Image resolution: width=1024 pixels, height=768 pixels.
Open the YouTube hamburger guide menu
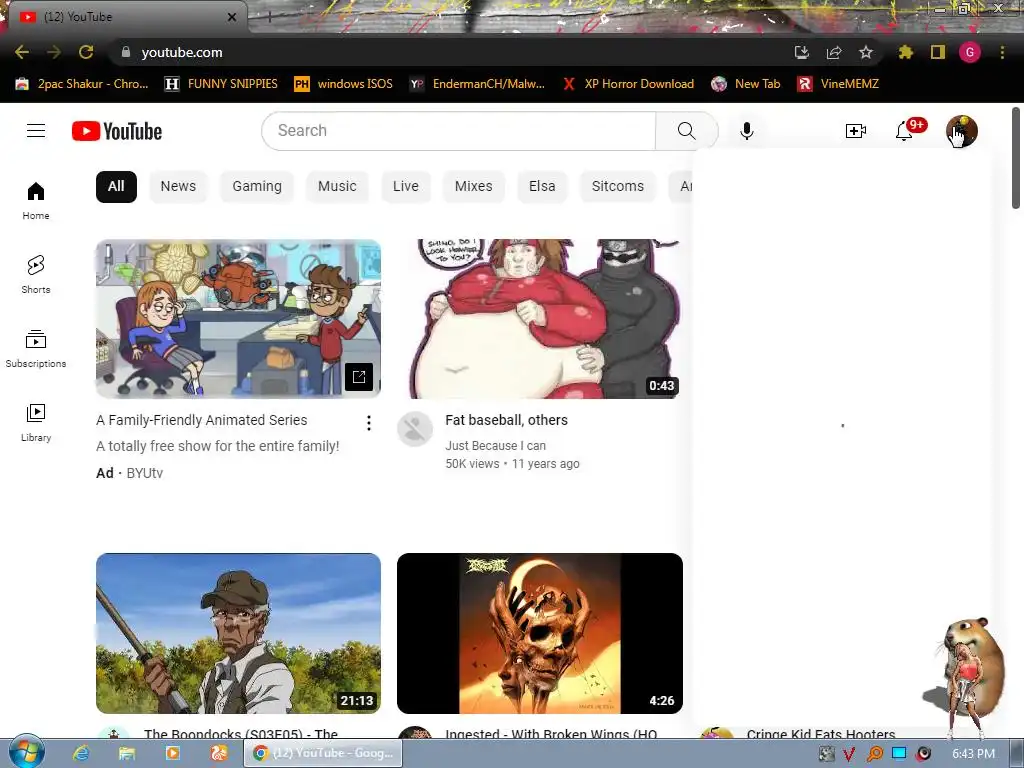(x=36, y=131)
